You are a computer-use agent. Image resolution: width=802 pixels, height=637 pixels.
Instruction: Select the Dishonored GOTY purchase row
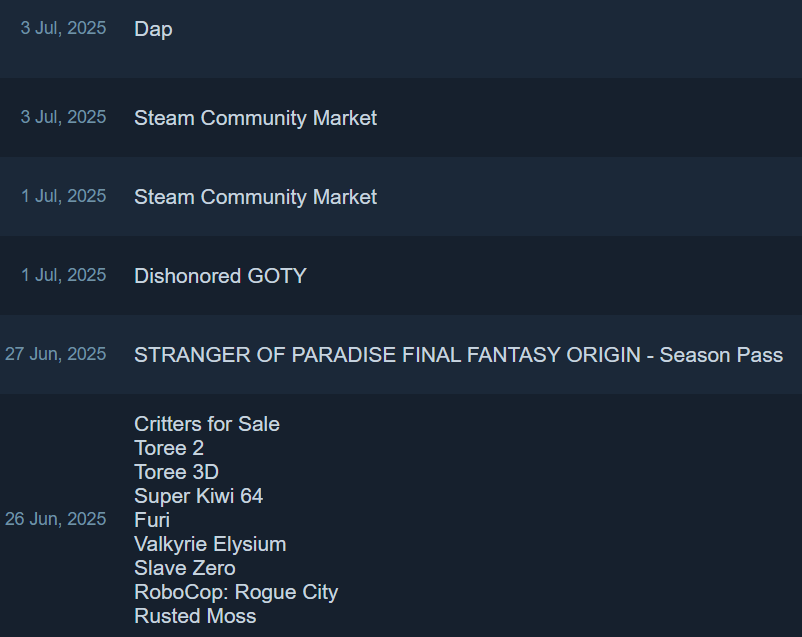[401, 275]
